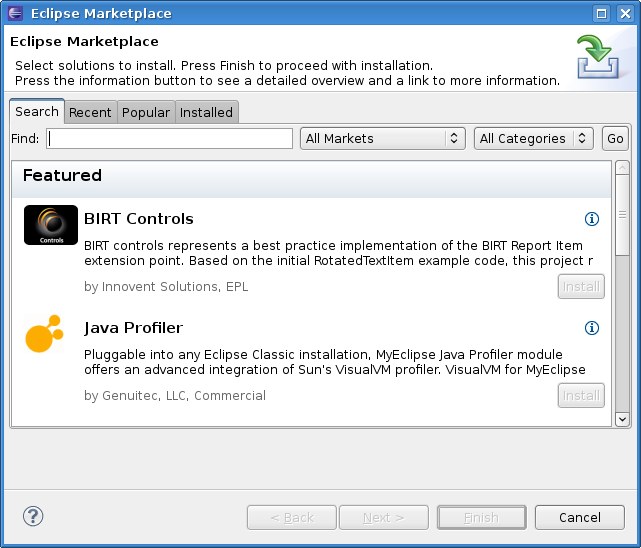The image size is (641, 548).
Task: Click the help question mark icon
Action: (33, 516)
